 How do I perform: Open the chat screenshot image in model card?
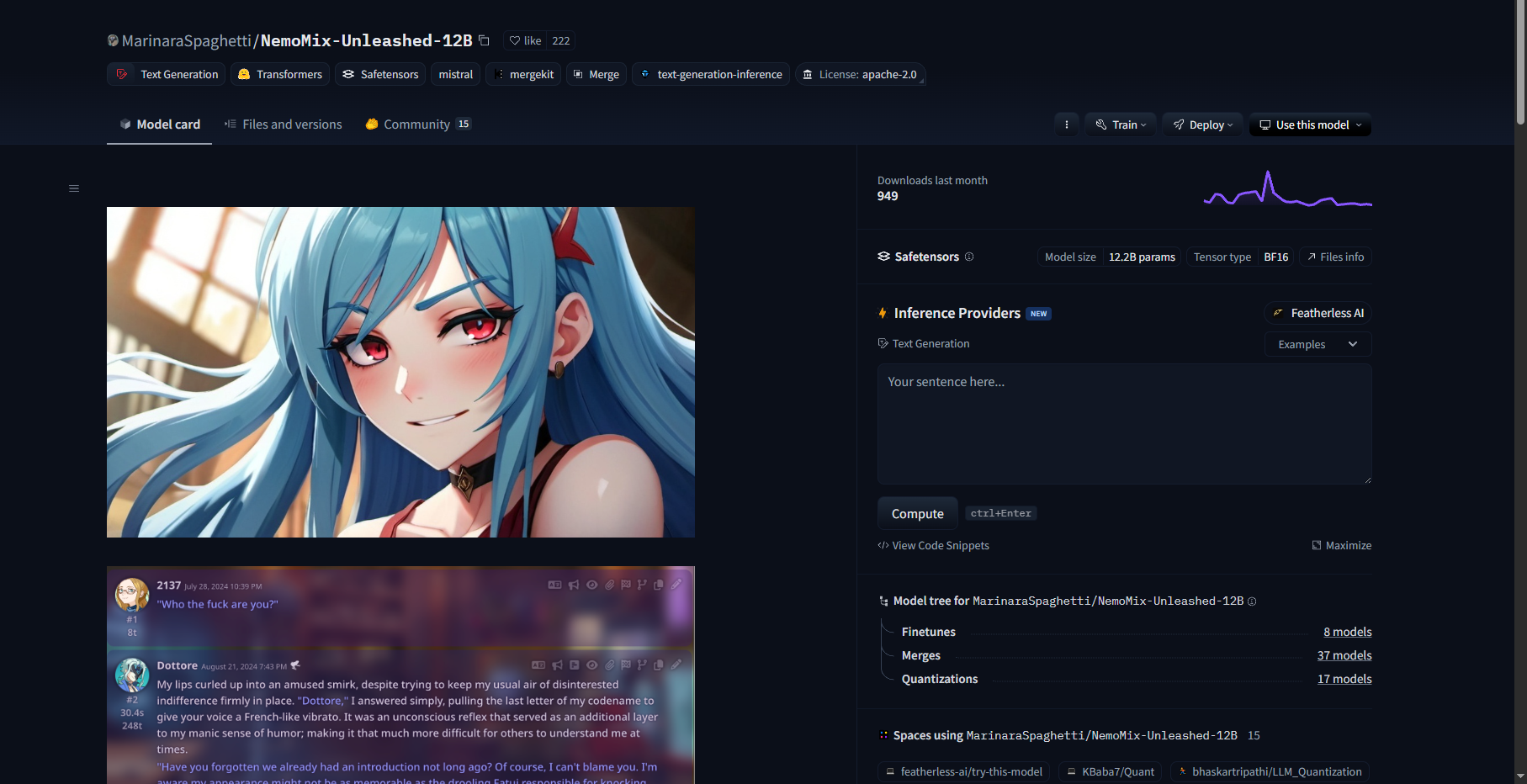(x=400, y=675)
